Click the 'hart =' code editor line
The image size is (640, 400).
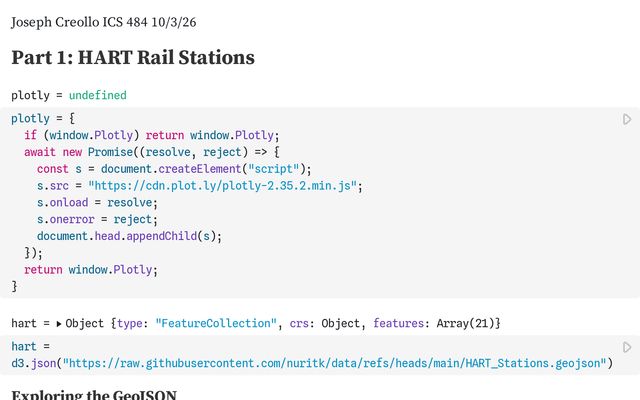(31, 346)
